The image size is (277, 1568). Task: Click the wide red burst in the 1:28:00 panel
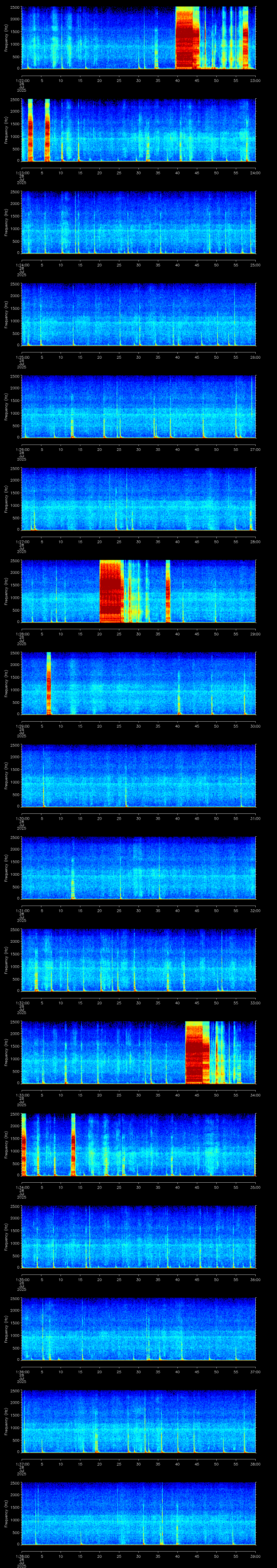(111, 591)
